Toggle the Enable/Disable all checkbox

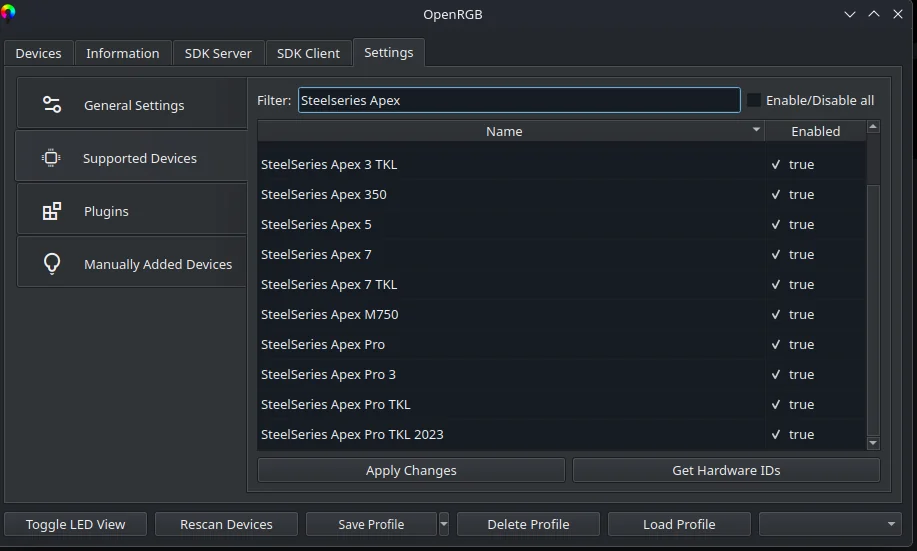click(x=754, y=100)
